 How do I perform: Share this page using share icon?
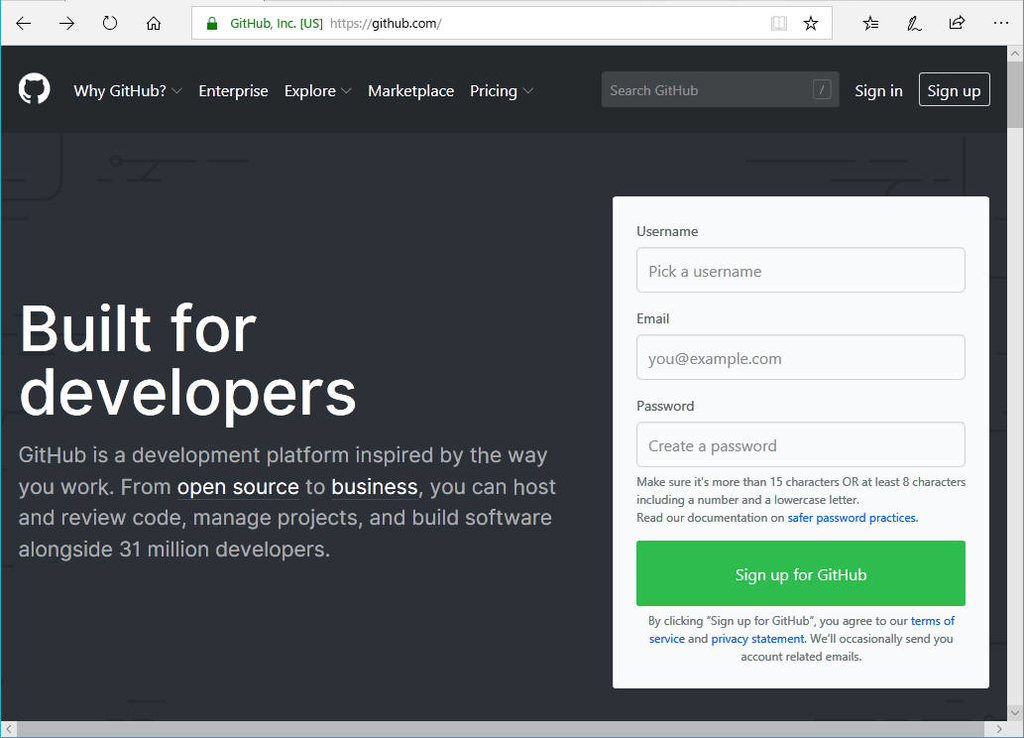coord(957,24)
